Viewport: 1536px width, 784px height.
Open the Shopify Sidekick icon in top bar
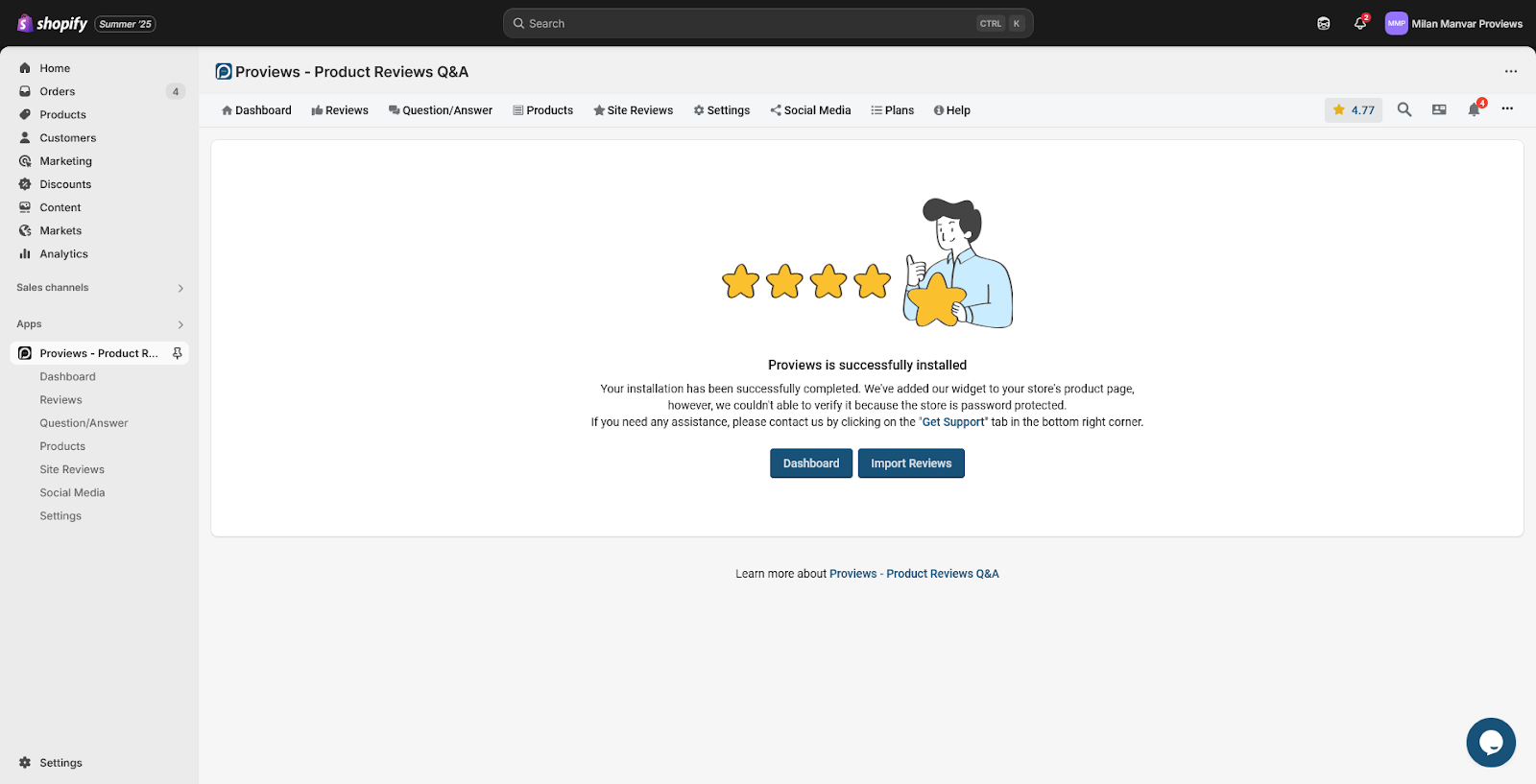click(1324, 24)
